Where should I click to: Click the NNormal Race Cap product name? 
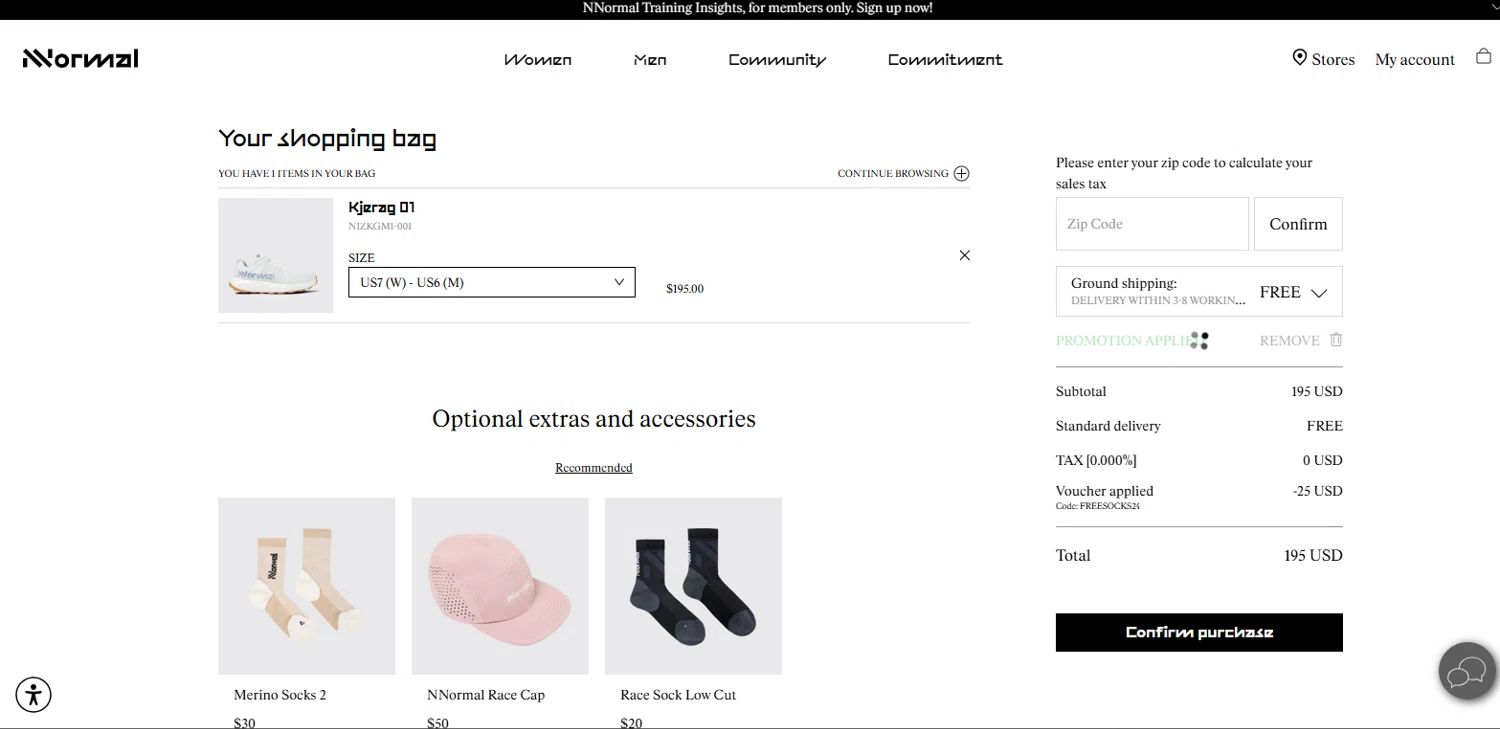coord(486,695)
